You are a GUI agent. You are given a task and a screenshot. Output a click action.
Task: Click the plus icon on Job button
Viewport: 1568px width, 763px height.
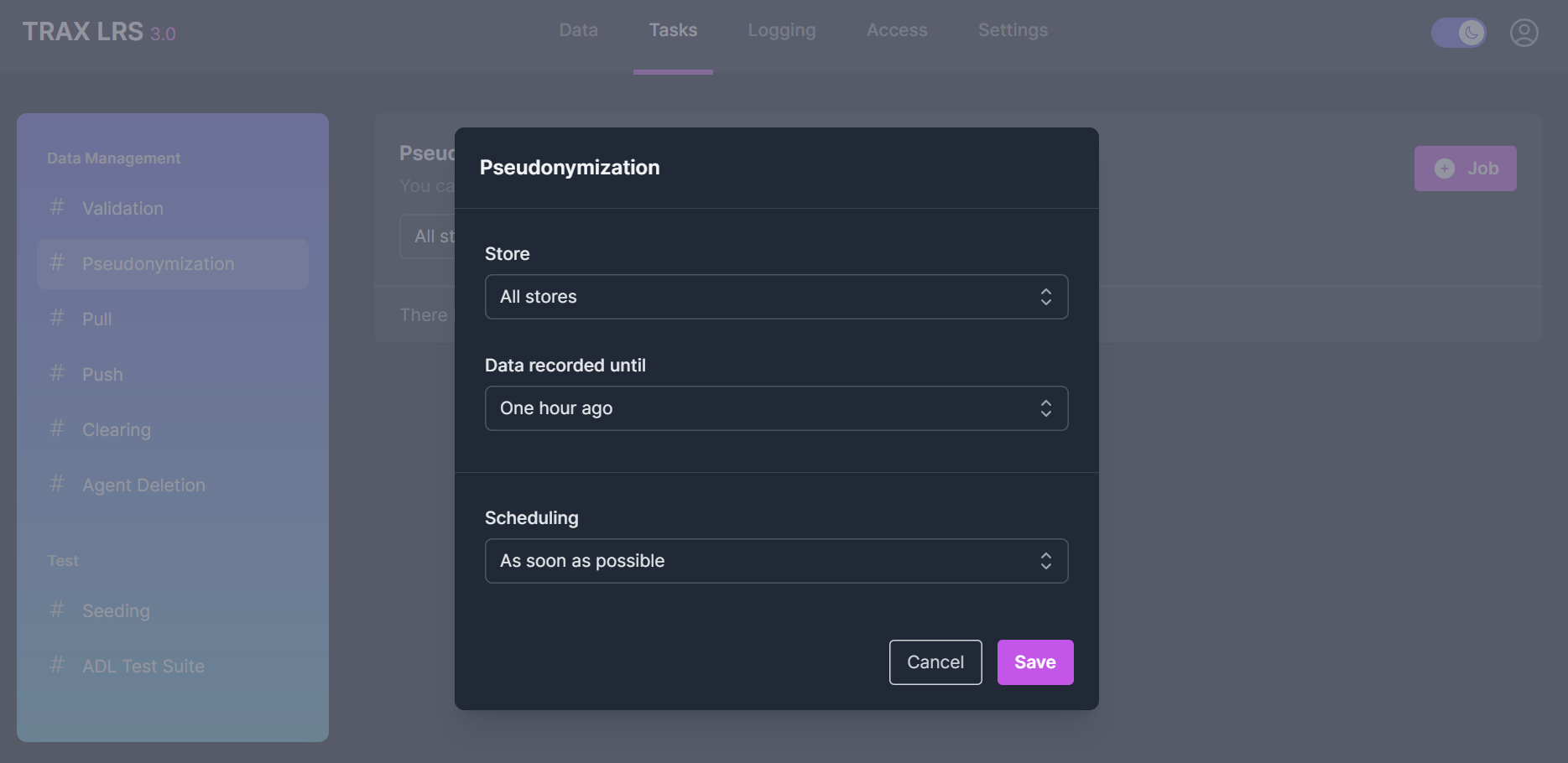tap(1444, 169)
